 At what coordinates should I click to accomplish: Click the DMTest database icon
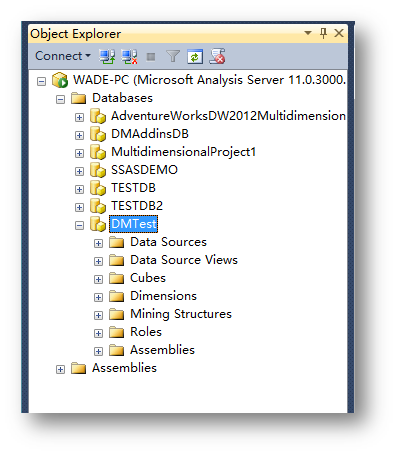98,224
